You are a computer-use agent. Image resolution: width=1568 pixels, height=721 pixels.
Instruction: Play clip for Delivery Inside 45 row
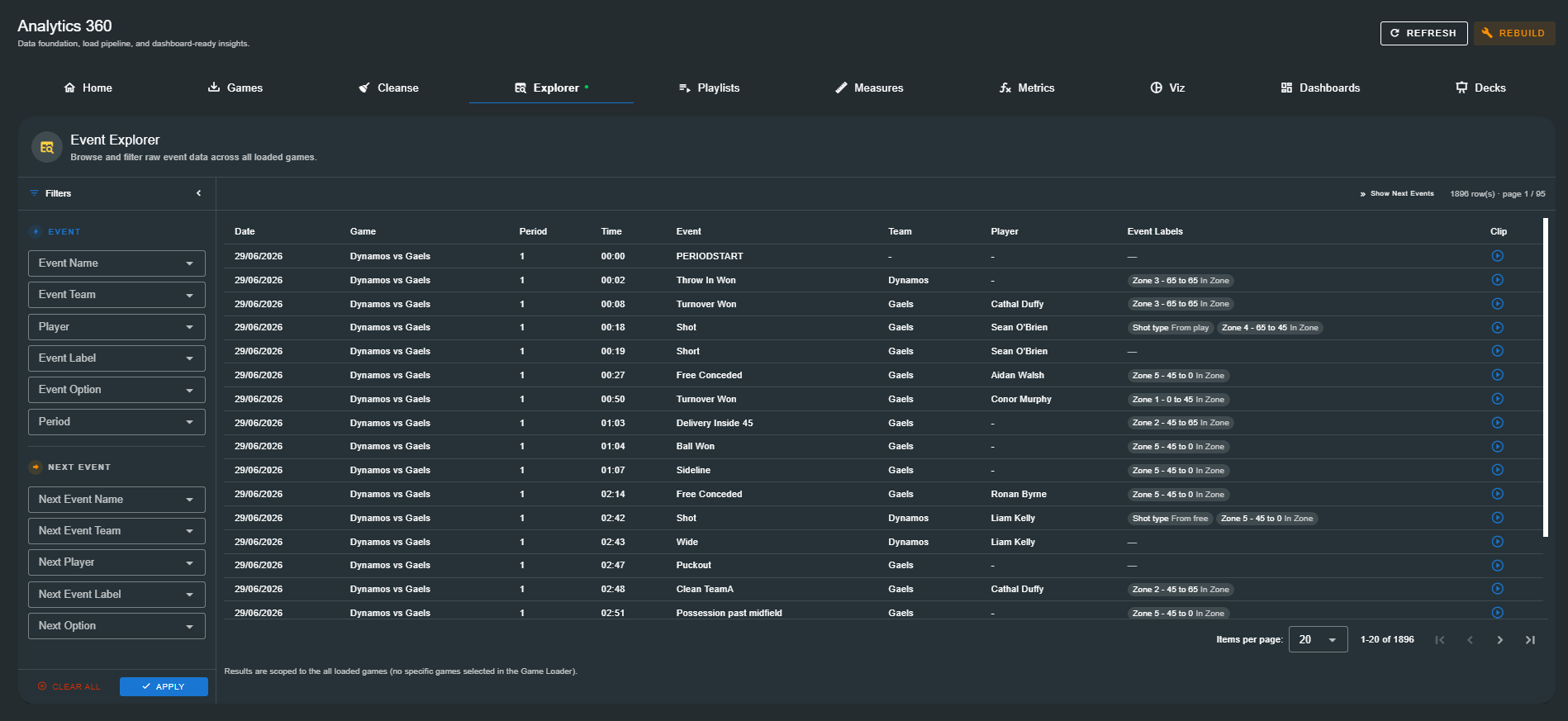(x=1497, y=423)
